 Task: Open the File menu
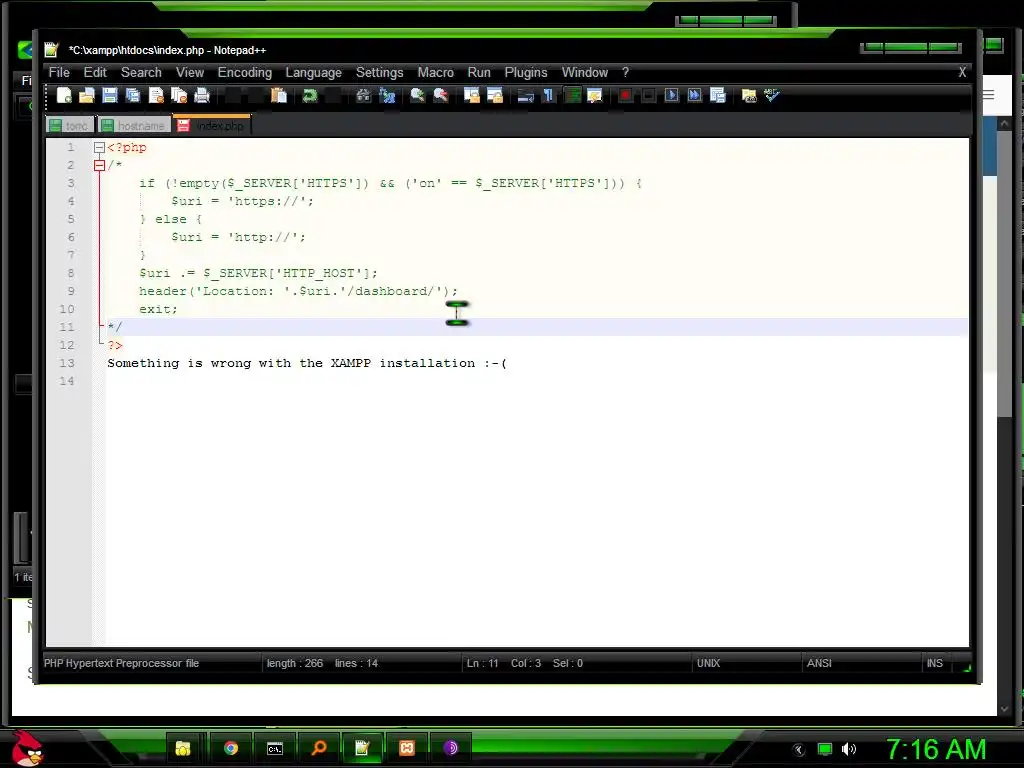[x=59, y=72]
